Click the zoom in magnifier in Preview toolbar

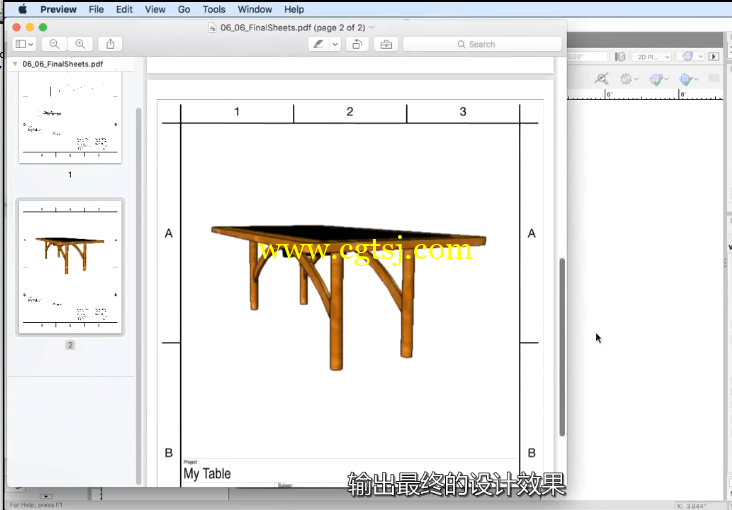pyautogui.click(x=80, y=44)
